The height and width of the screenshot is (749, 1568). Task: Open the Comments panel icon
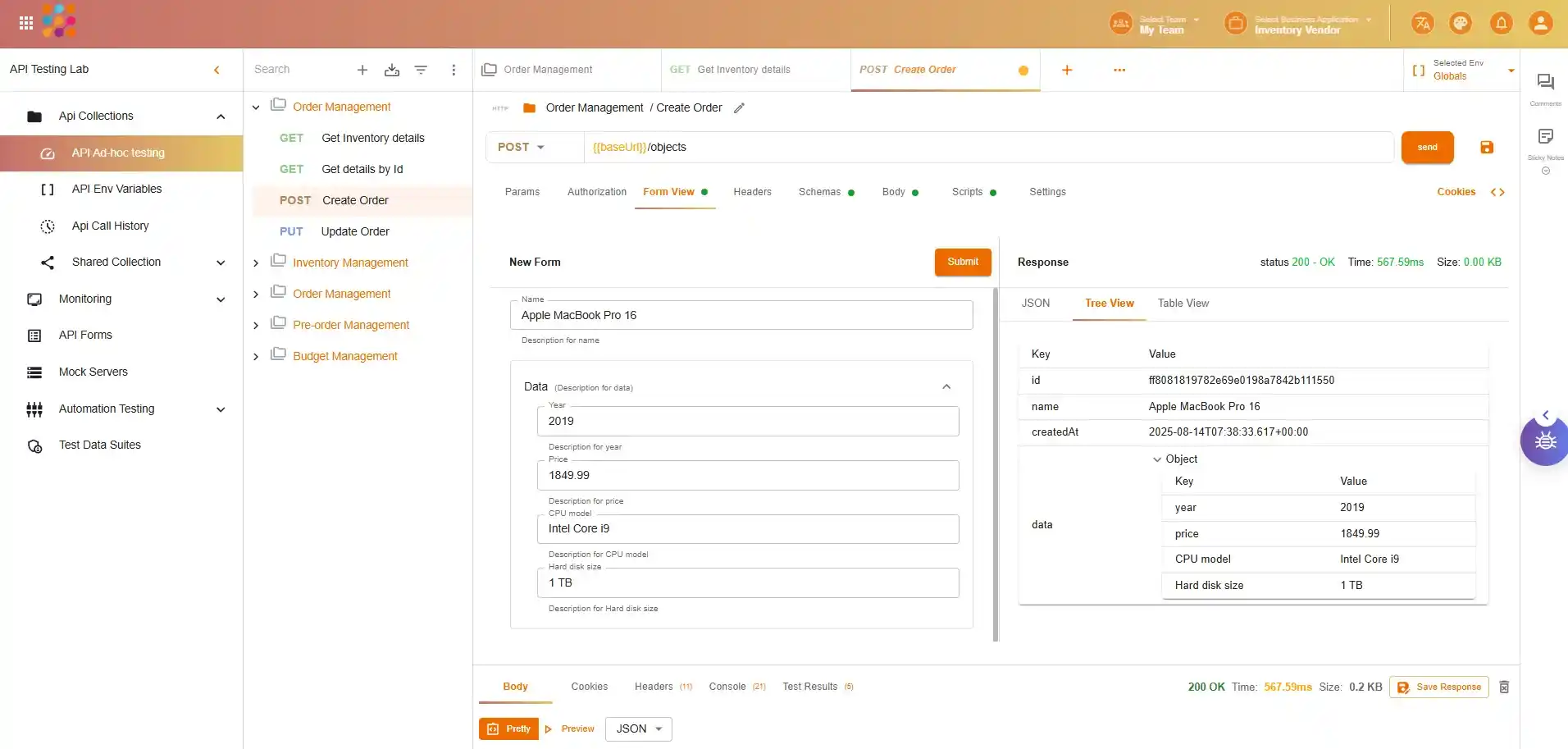(x=1545, y=82)
